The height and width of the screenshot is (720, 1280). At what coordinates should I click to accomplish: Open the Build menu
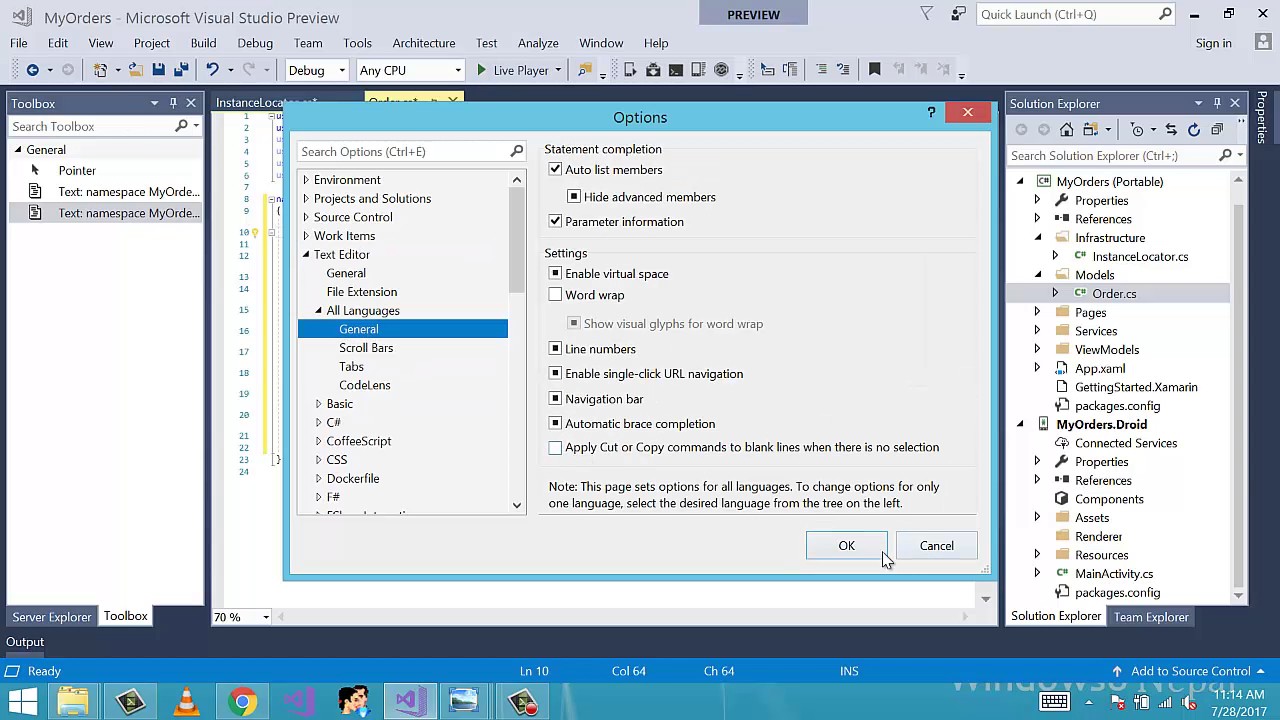tap(203, 43)
